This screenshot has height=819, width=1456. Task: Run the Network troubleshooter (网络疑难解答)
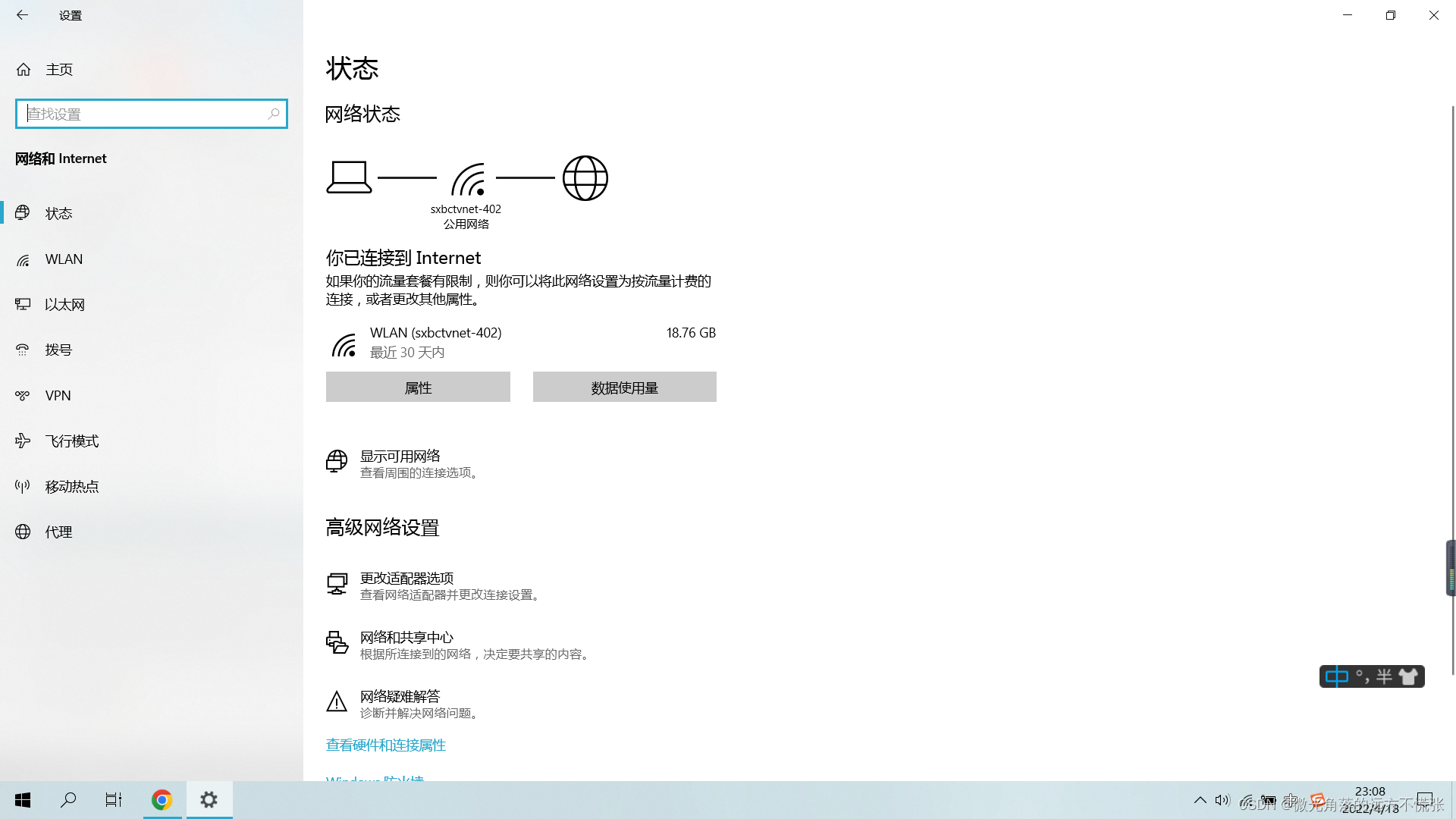coord(400,697)
